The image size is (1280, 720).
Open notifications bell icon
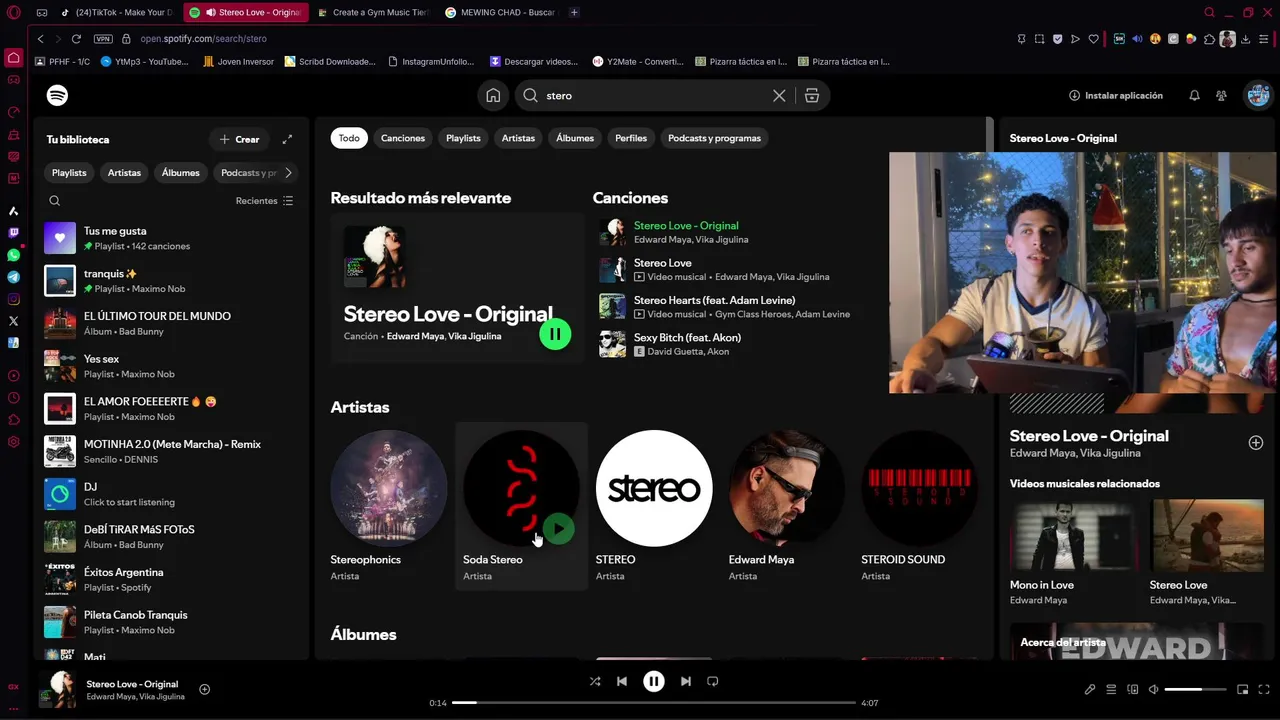point(1194,95)
